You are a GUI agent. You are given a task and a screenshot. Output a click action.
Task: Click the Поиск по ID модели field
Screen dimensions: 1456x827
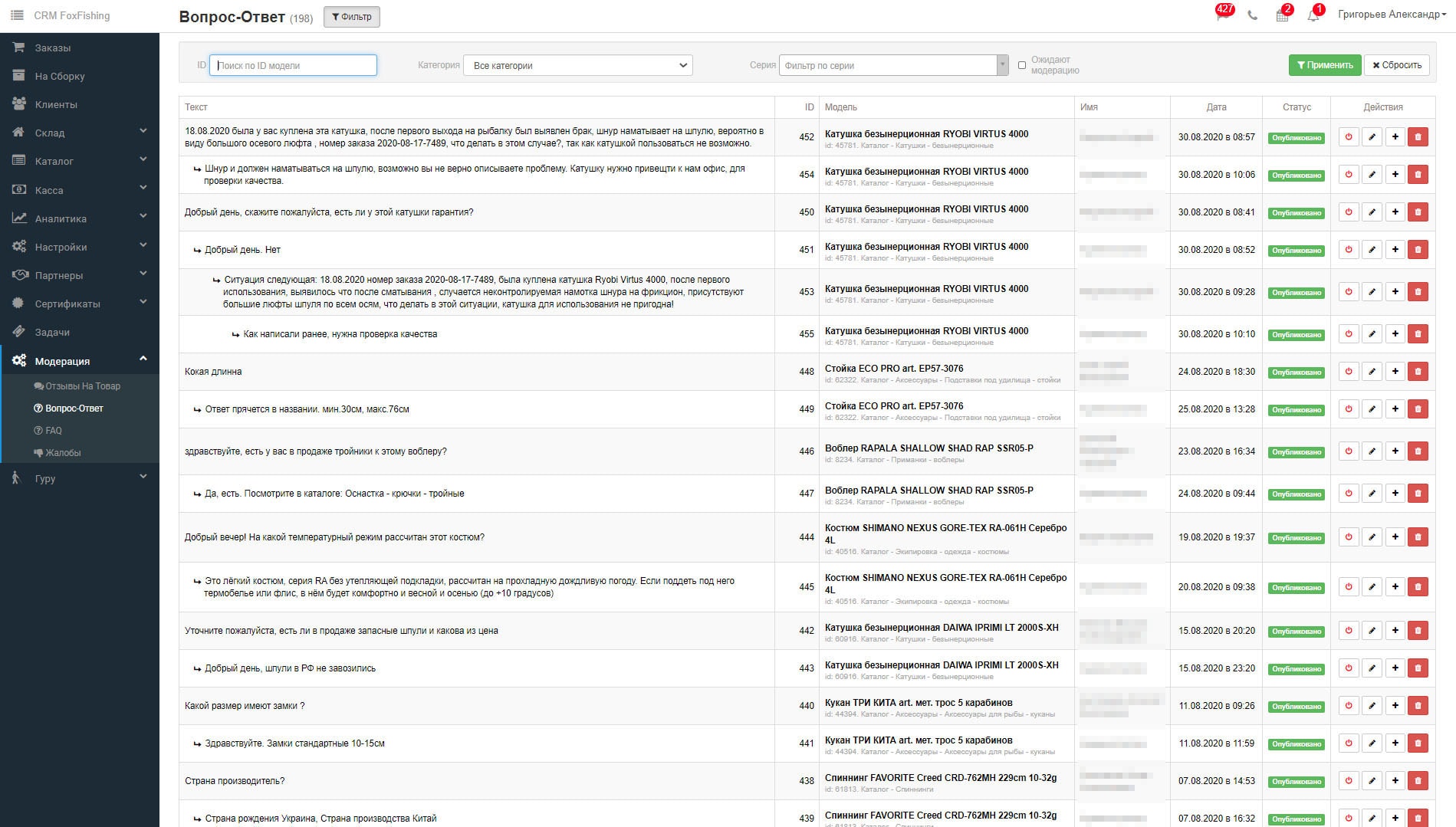click(x=293, y=65)
